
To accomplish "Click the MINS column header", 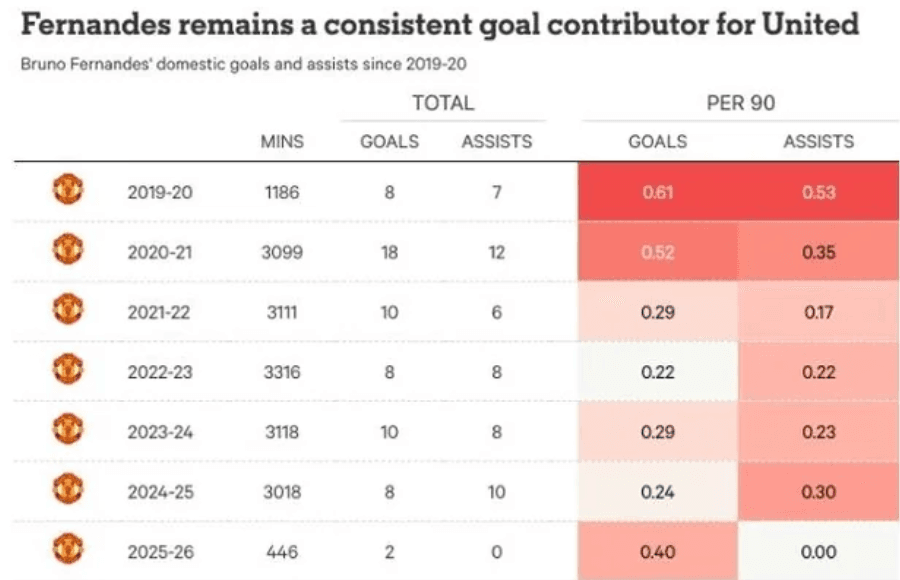I will tap(282, 142).
